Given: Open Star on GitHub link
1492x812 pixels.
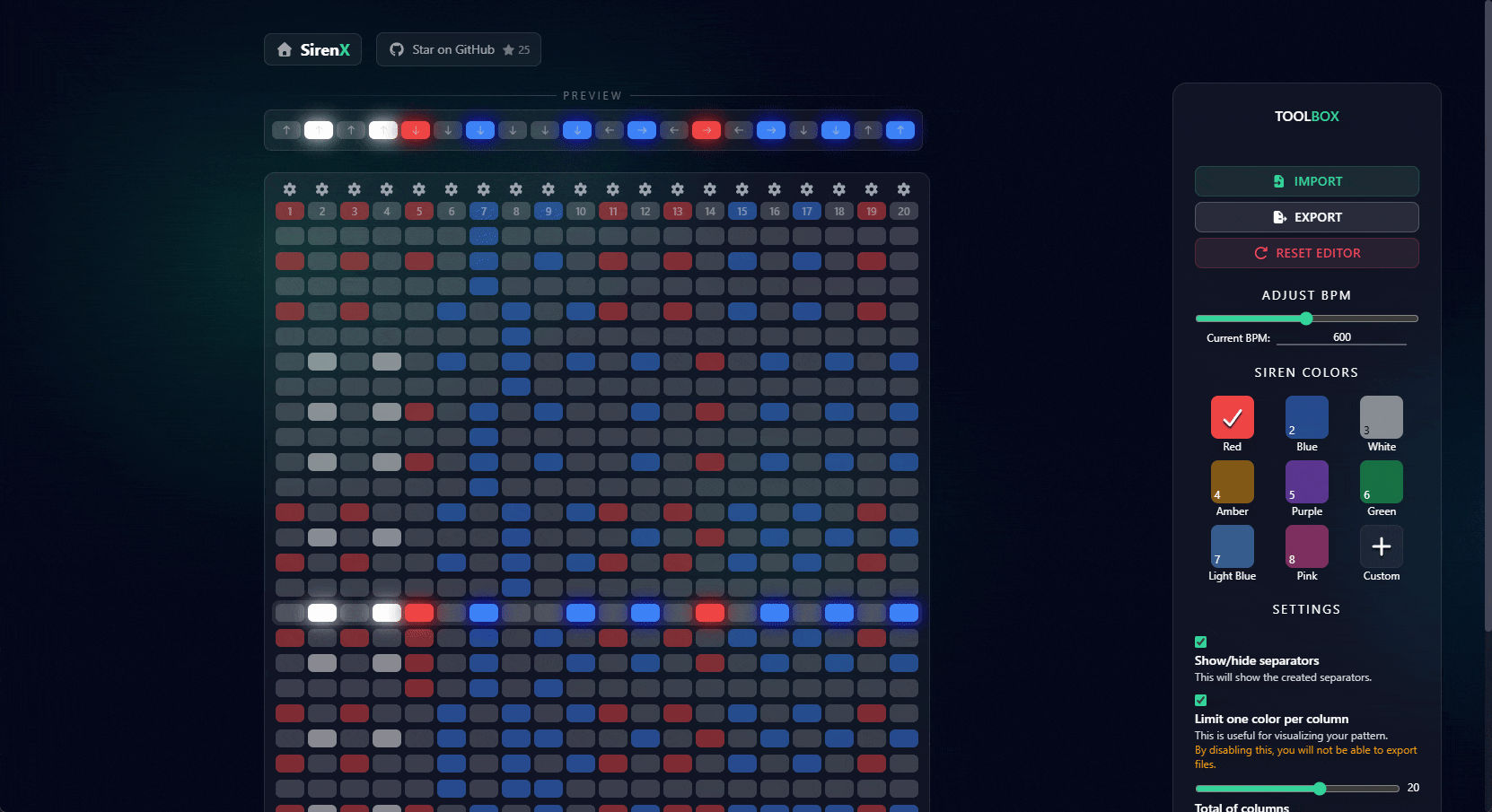Looking at the screenshot, I should click(459, 49).
